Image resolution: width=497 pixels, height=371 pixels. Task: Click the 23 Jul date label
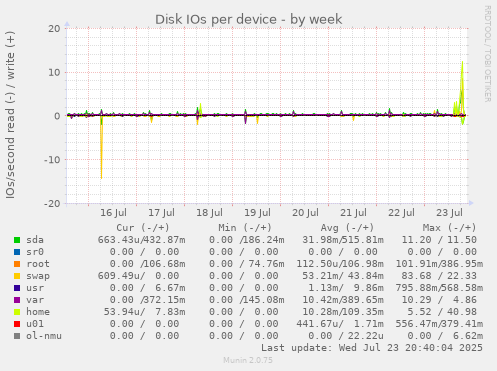point(449,213)
